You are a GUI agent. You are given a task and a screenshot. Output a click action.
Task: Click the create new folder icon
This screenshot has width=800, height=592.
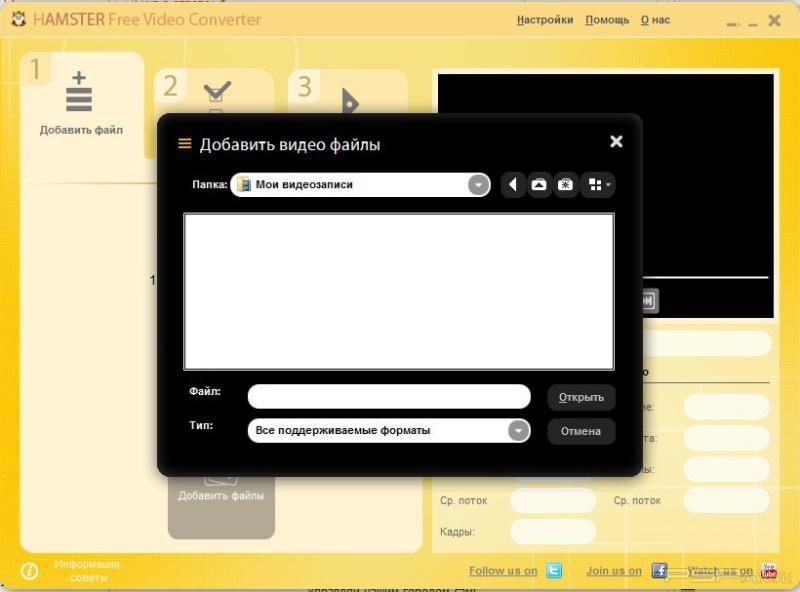566,185
